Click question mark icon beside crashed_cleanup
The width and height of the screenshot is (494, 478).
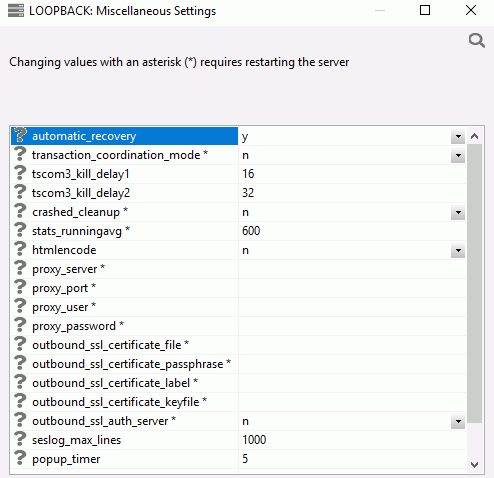click(20, 211)
